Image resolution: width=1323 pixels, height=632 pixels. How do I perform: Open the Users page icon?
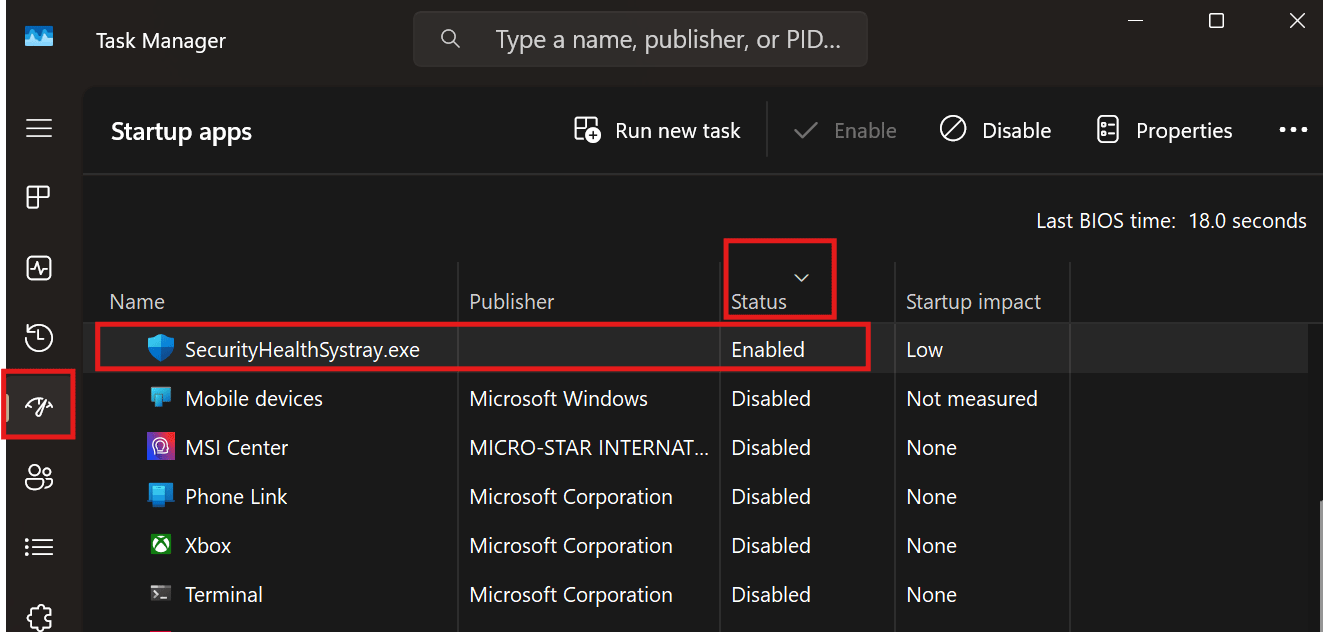click(x=39, y=477)
